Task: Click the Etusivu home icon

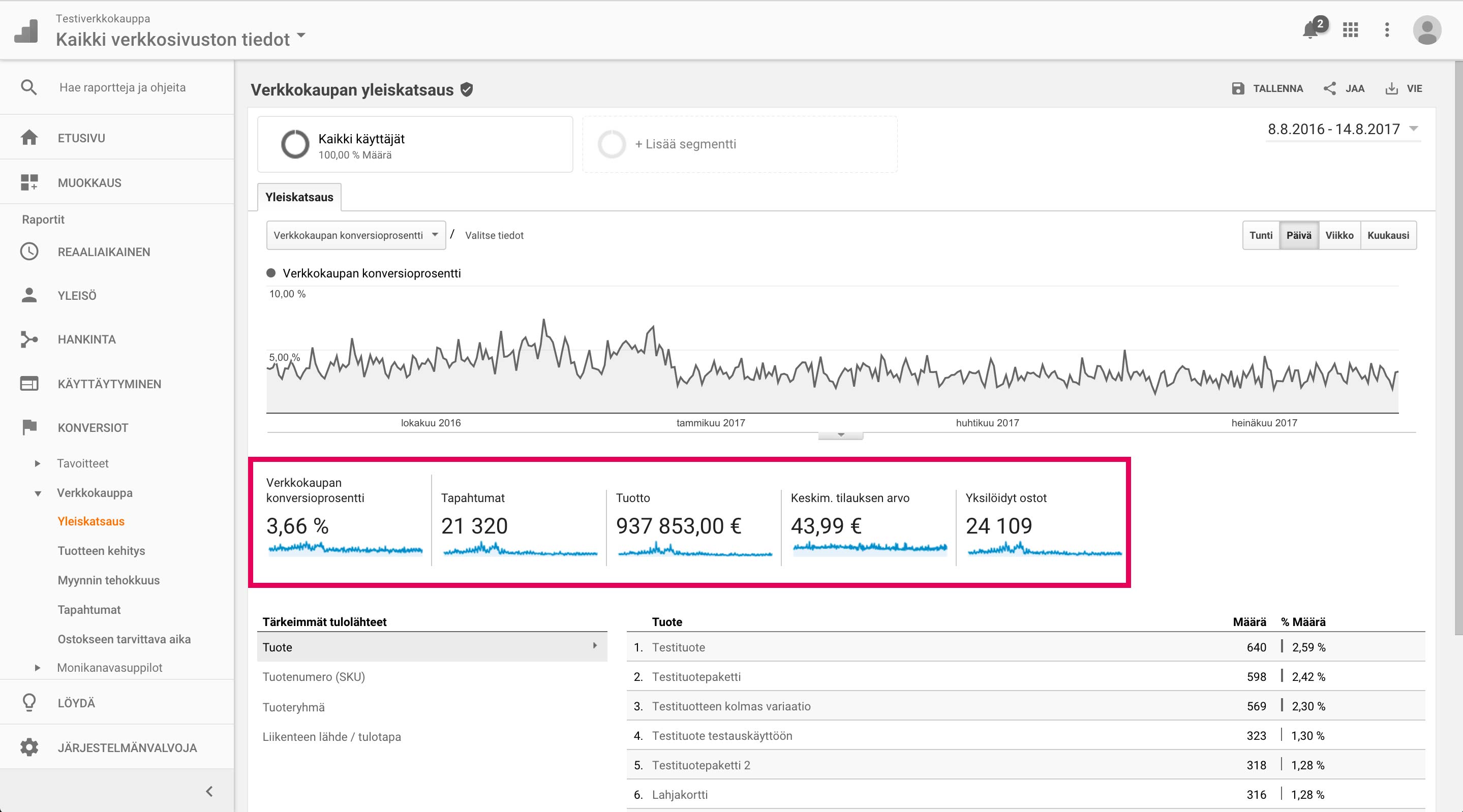Action: tap(29, 137)
